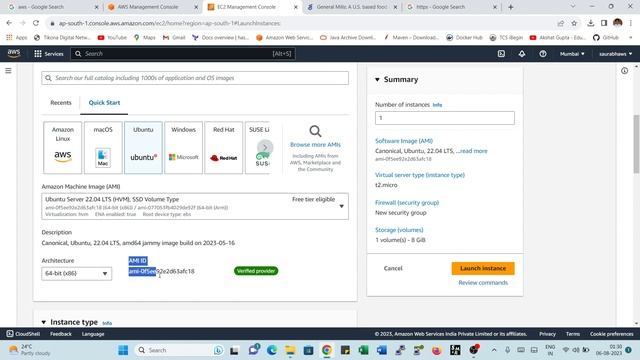640x360 pixels.
Task: Reload the page in the browser
Action: [36, 23]
